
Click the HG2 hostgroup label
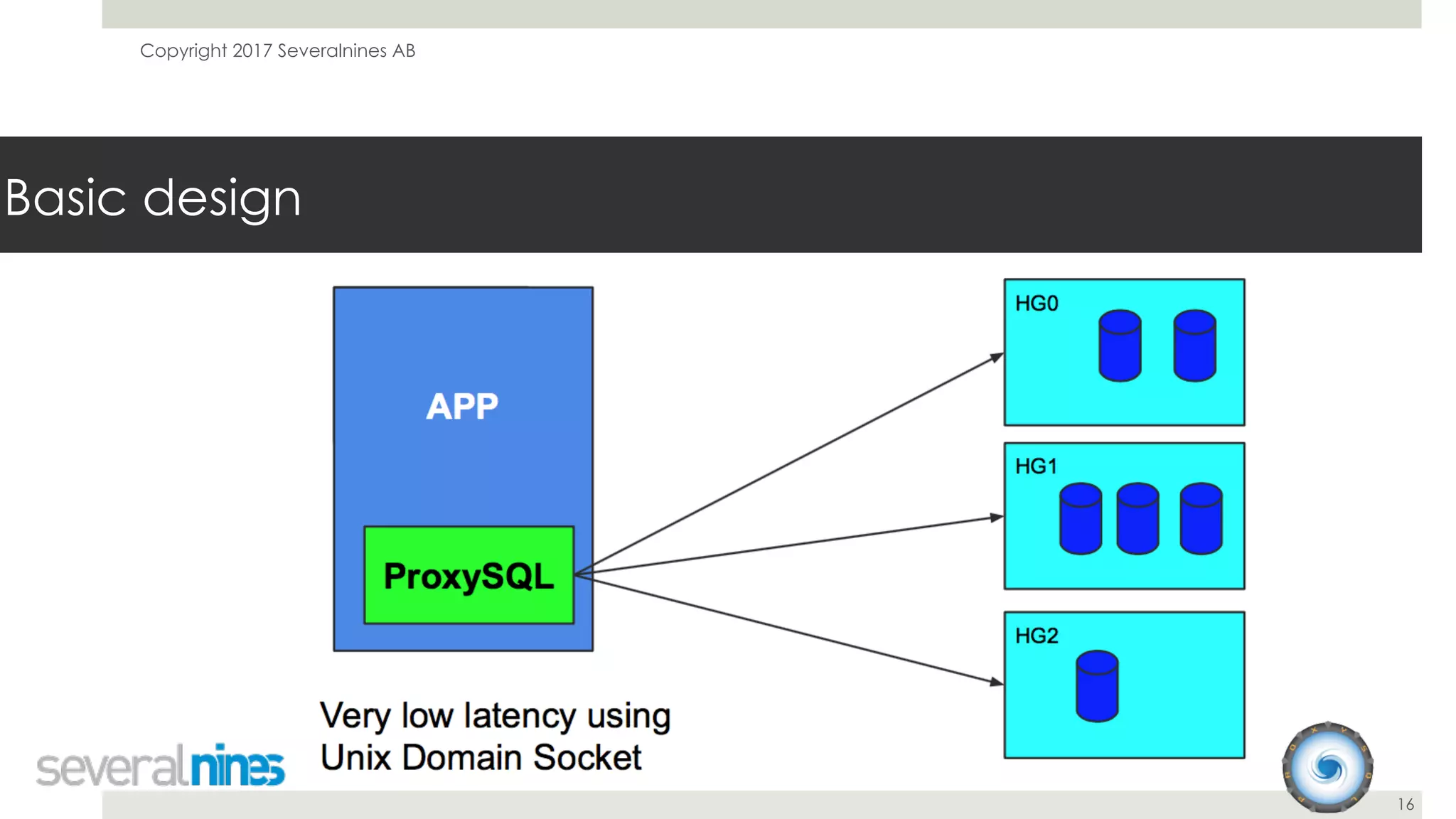[1037, 636]
